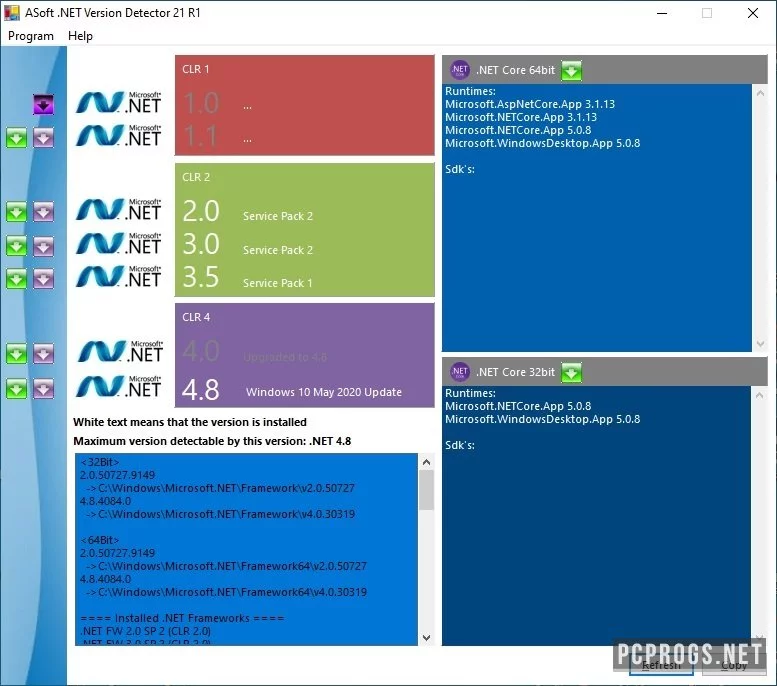Minimize the ASoft .NET Version Detector window
Screen dimensions: 777x686
[662, 13]
